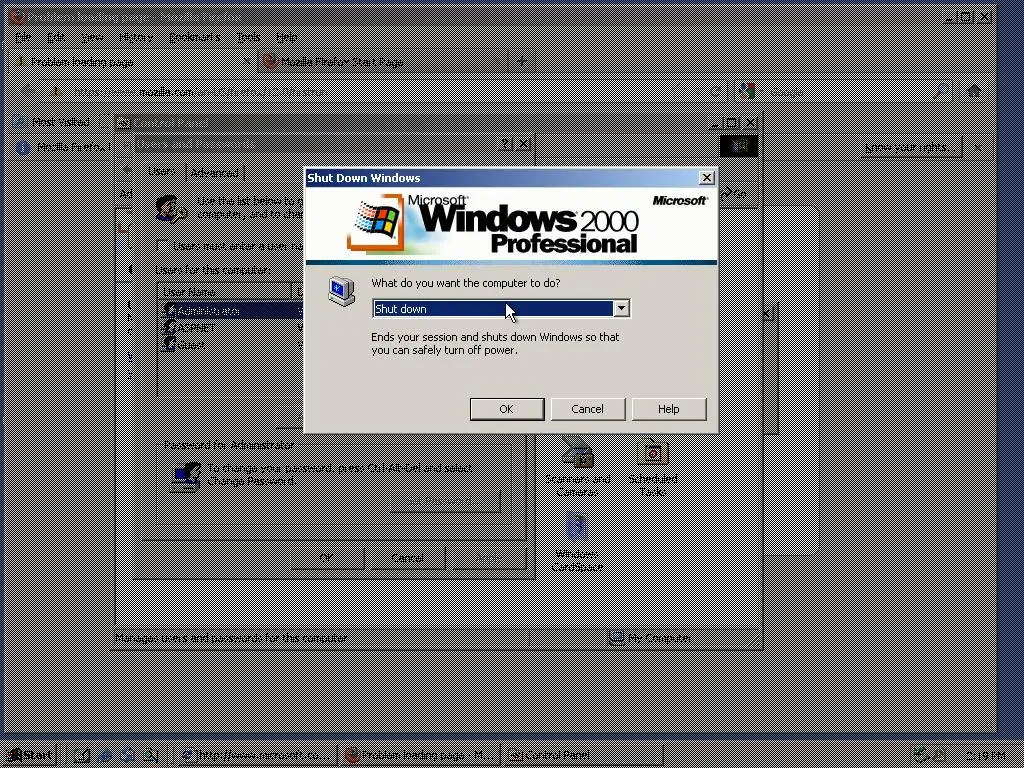This screenshot has width=1024, height=768.
Task: Confirm shutdown with the OK button
Action: pos(507,409)
